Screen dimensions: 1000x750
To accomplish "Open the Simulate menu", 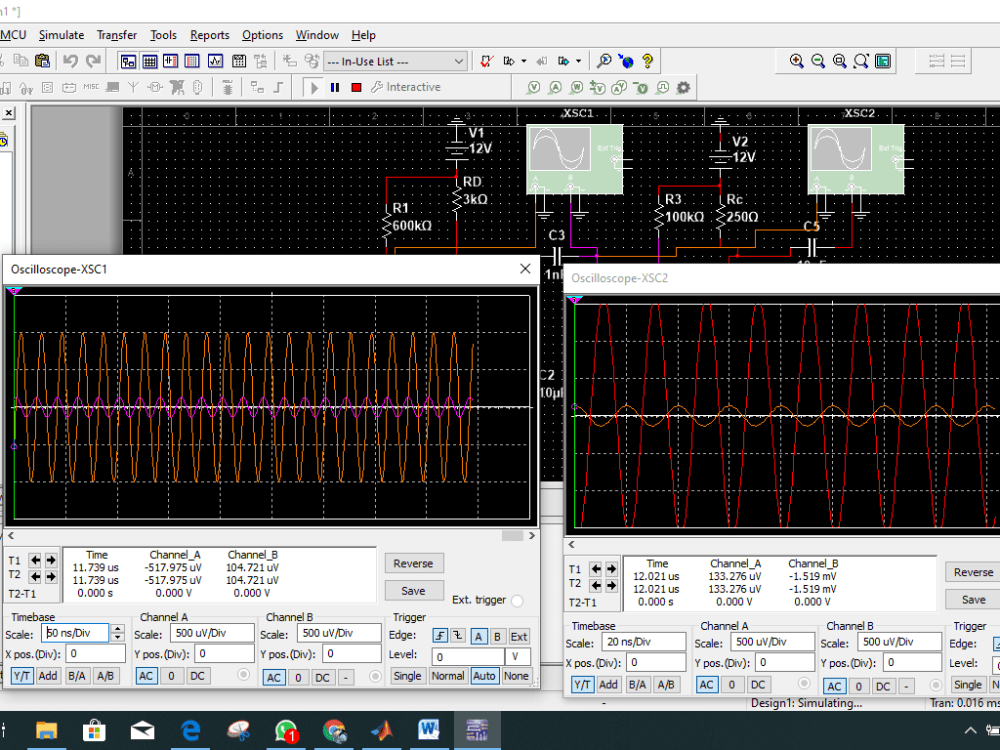I will 61,35.
